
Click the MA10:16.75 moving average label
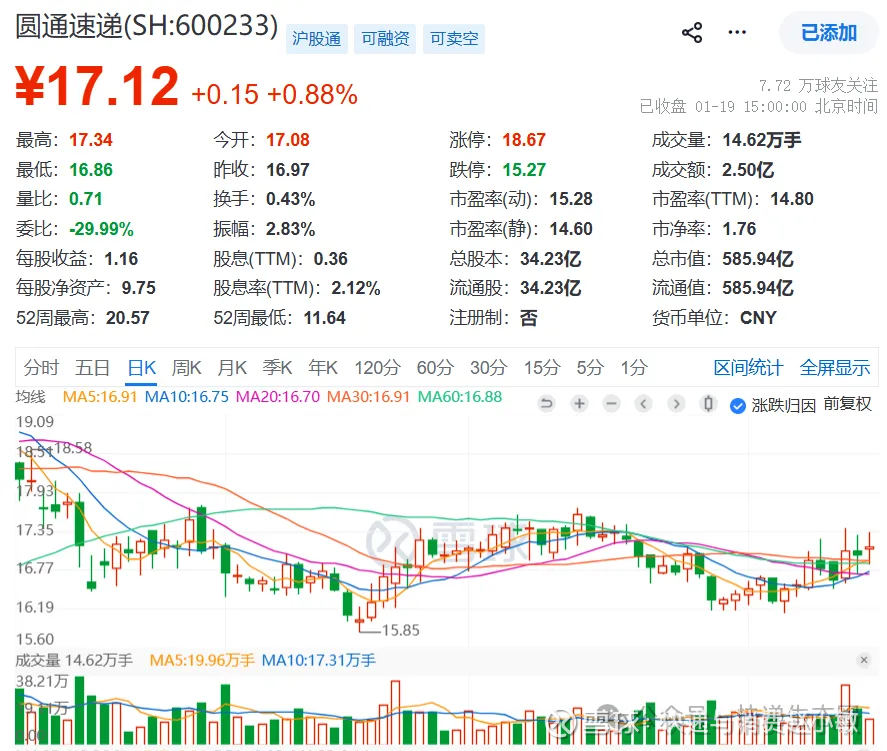(187, 396)
